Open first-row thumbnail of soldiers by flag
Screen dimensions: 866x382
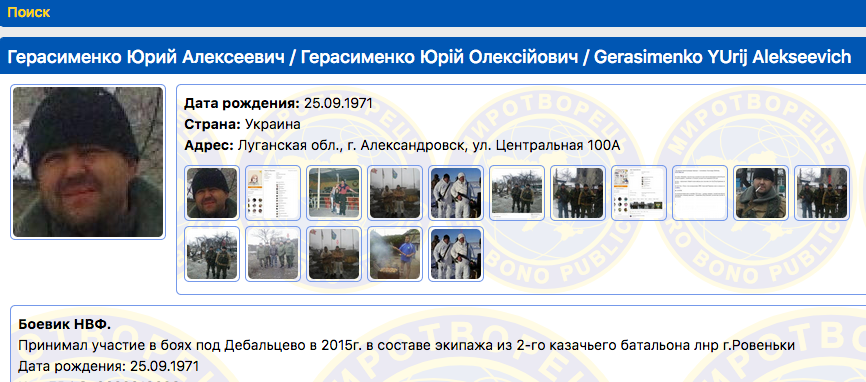tap(395, 193)
